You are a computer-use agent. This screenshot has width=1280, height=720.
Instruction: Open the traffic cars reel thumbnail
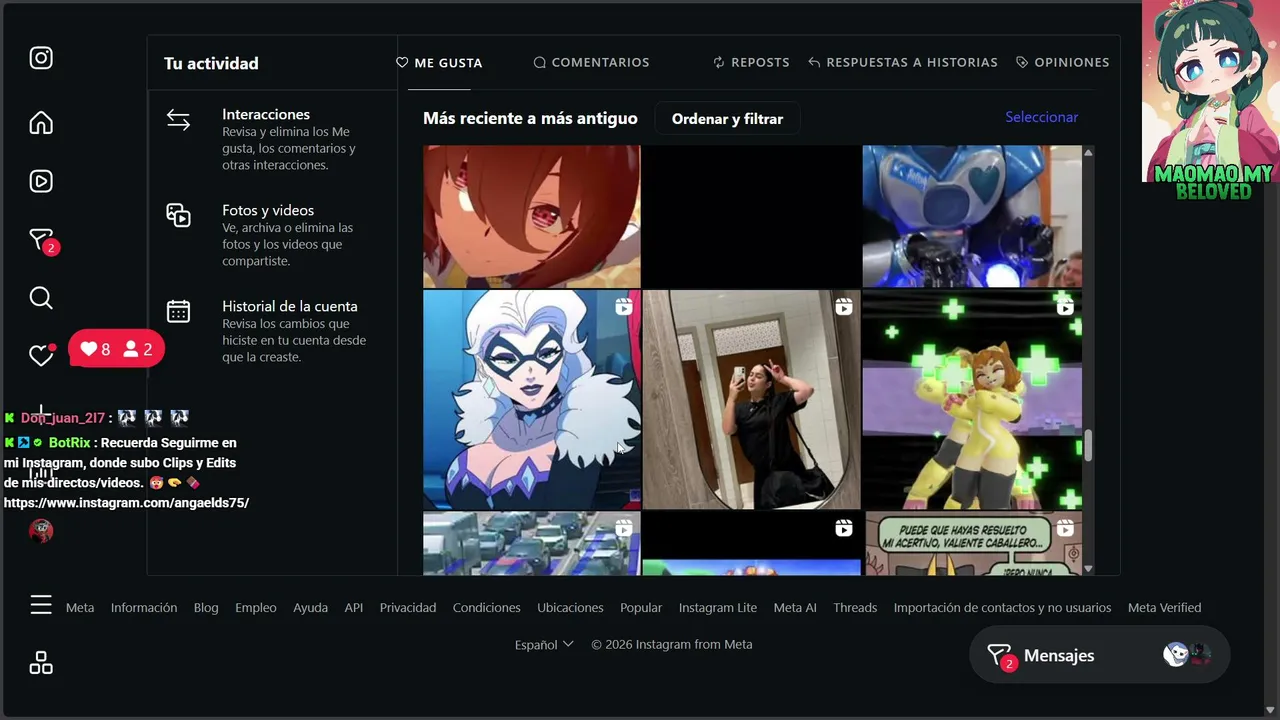[531, 544]
